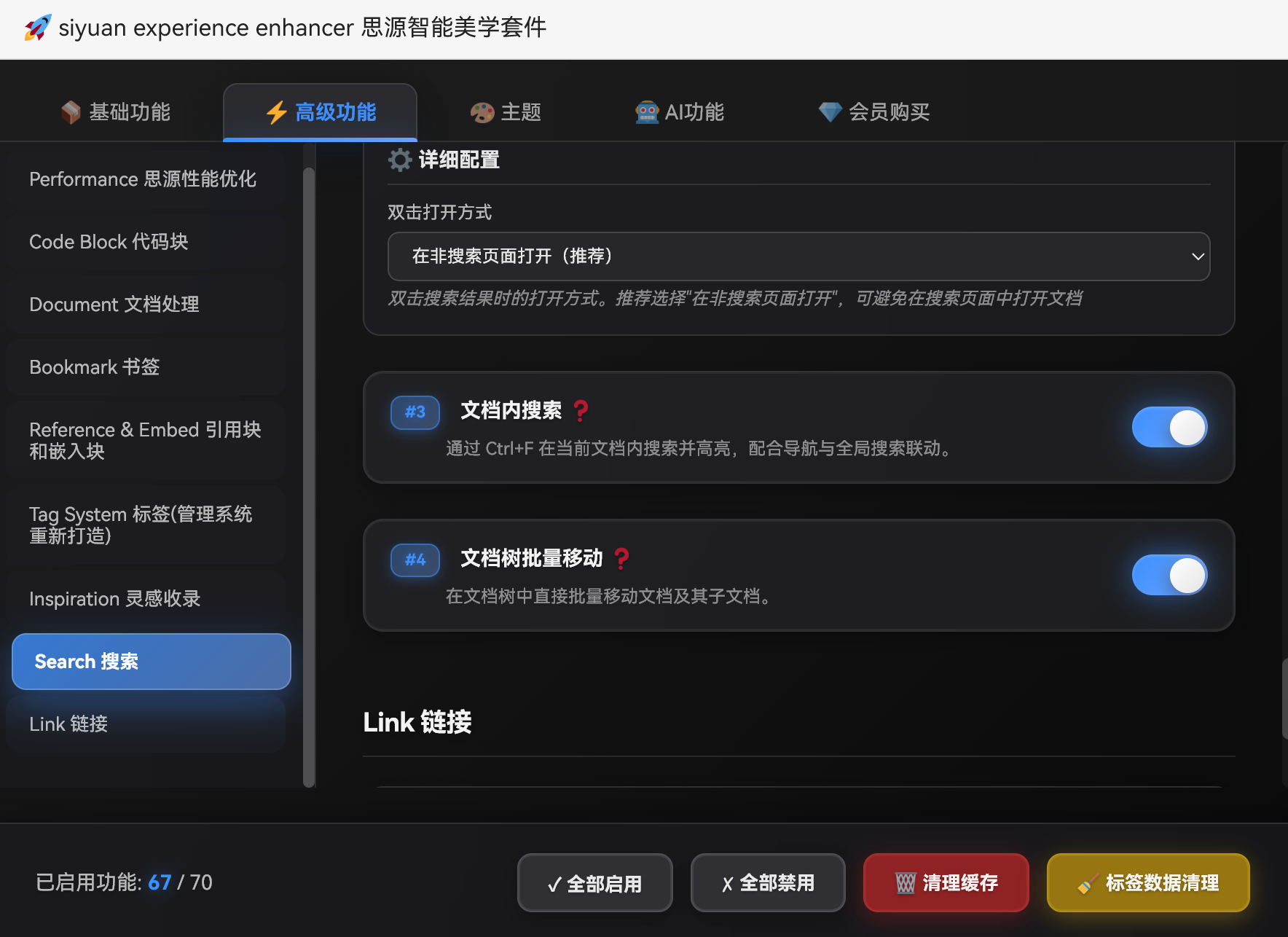
Task: Click the 全部启用 button
Action: pyautogui.click(x=595, y=883)
